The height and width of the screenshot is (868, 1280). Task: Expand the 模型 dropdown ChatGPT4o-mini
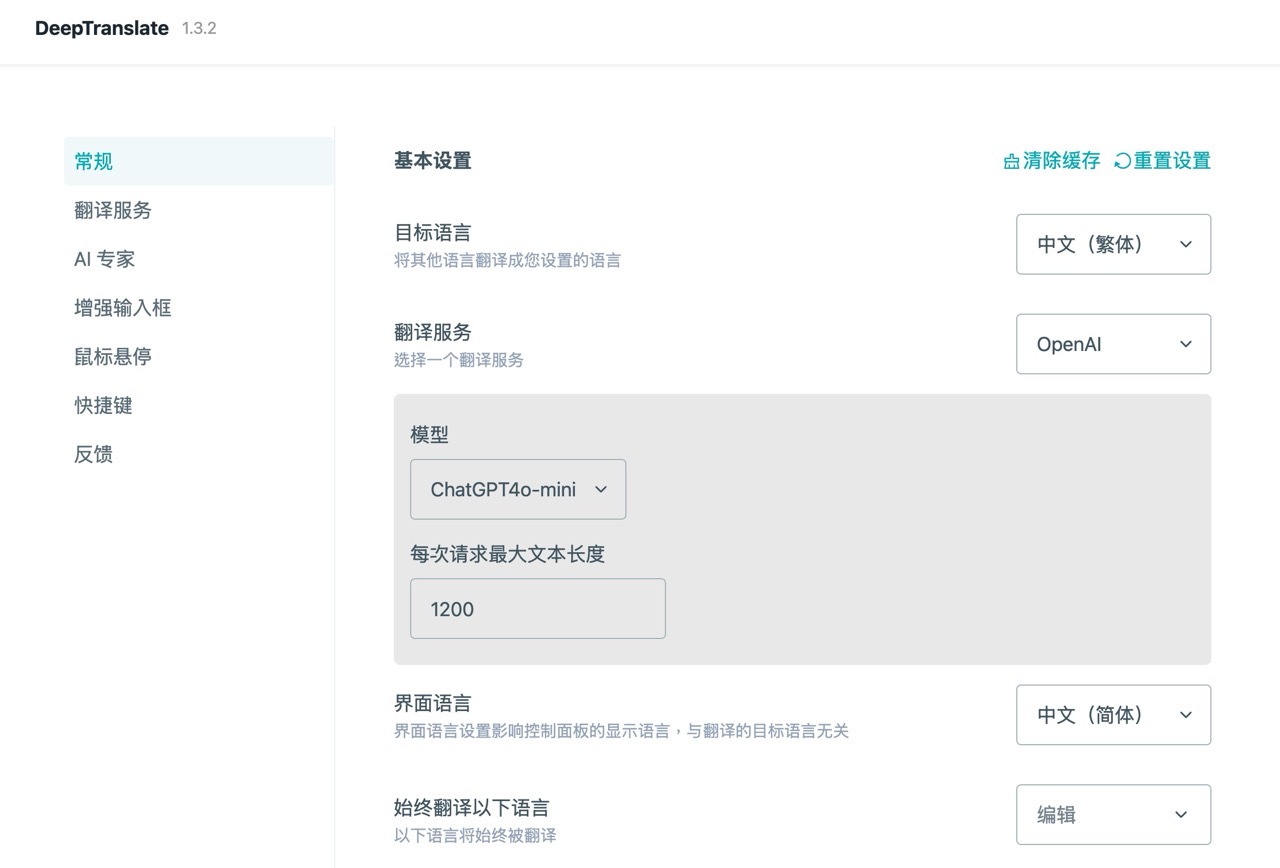(x=518, y=489)
